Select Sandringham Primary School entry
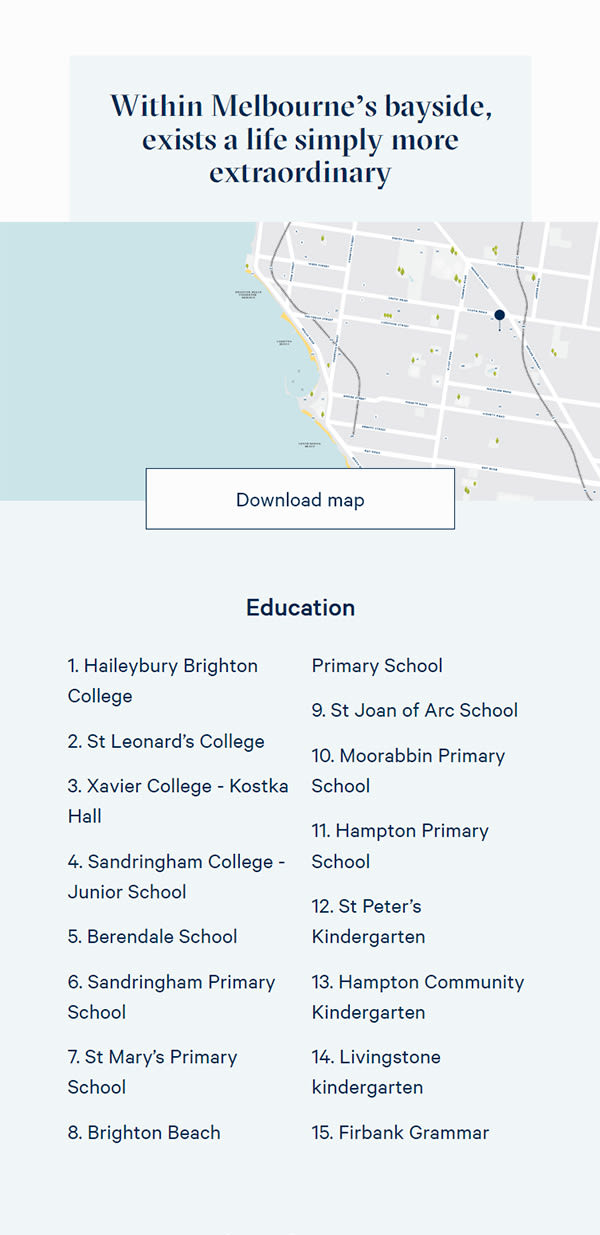 point(171,997)
